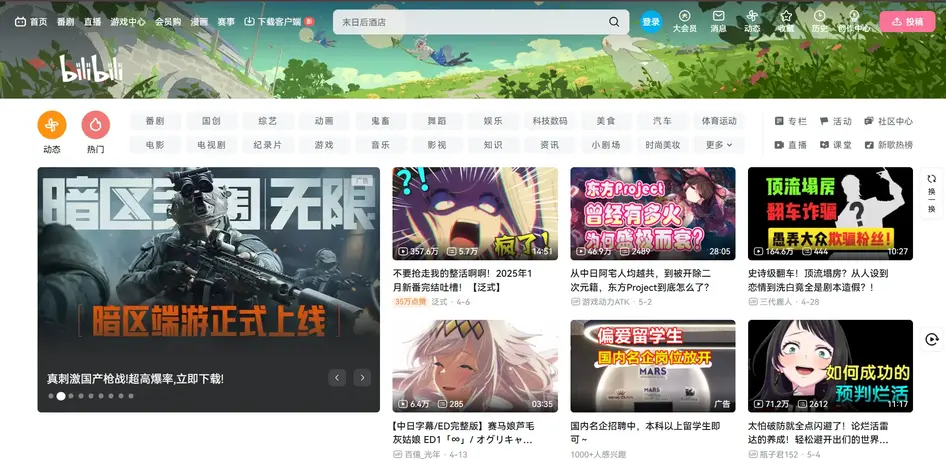This screenshot has height=459, width=946.
Task: Click 下载客户端 download link
Action: pos(278,22)
